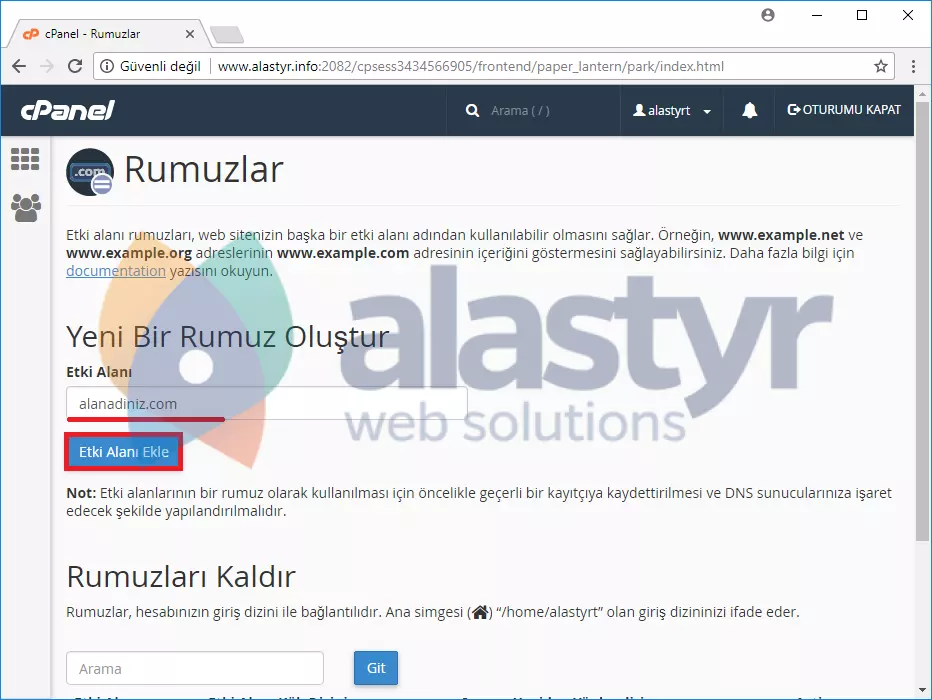
Task: Click the page vertical scrollbar thumb
Action: [x=922, y=321]
